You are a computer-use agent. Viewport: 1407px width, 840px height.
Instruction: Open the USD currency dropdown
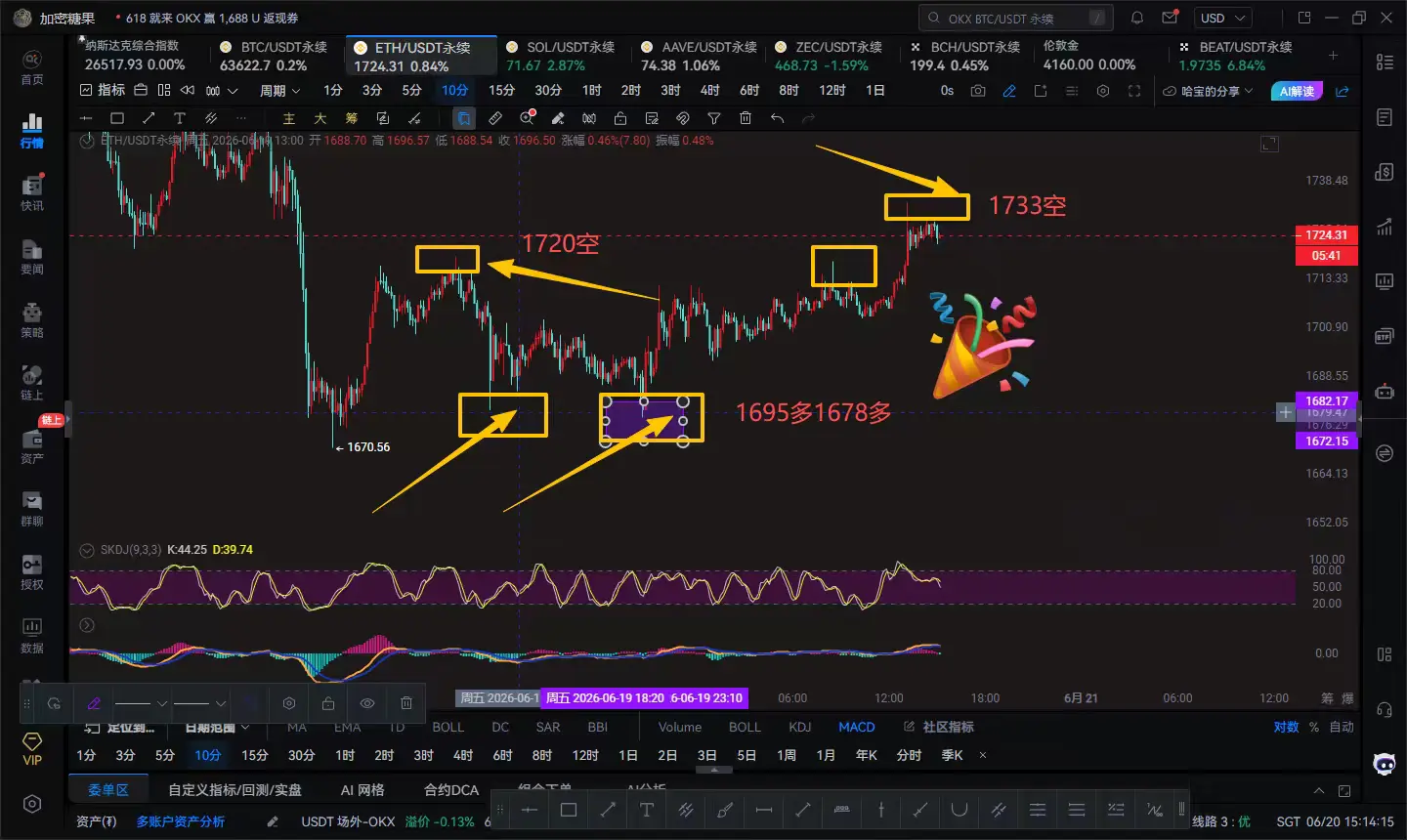coord(1223,18)
